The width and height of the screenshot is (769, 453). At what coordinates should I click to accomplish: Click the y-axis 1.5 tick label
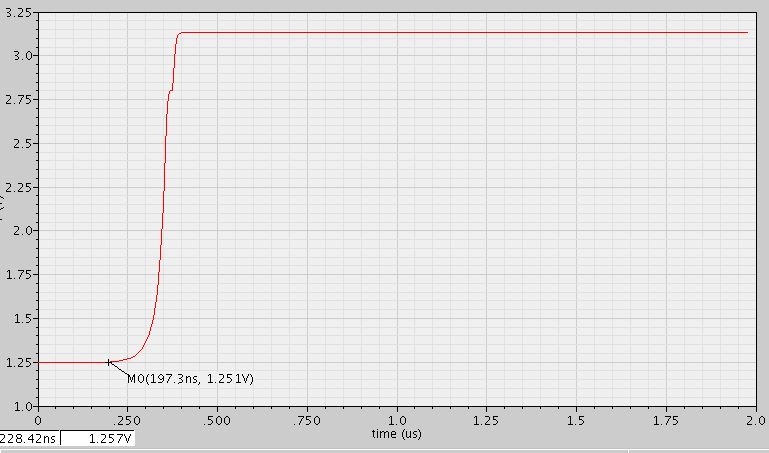point(23,319)
